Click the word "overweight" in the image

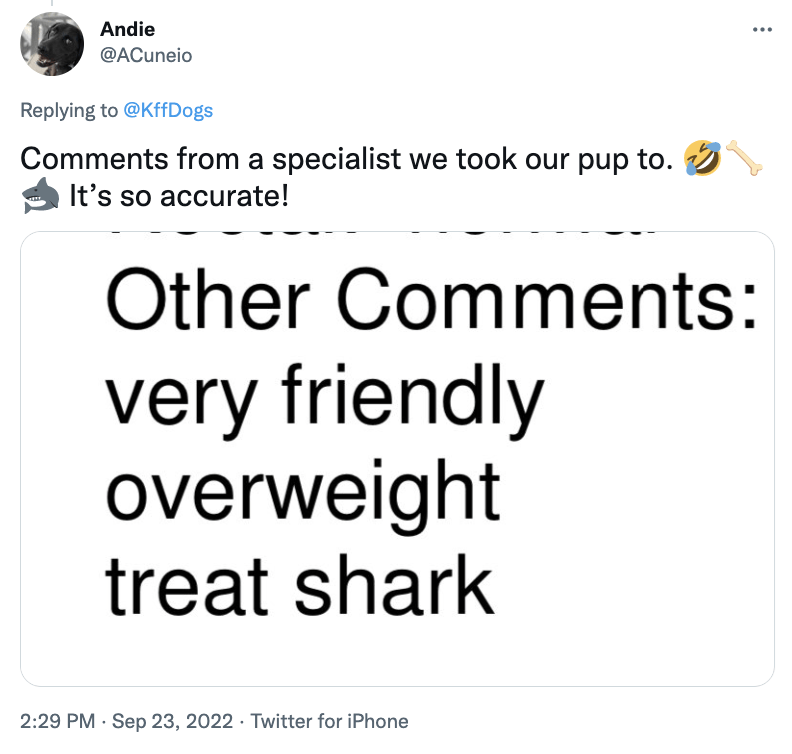[x=301, y=490]
